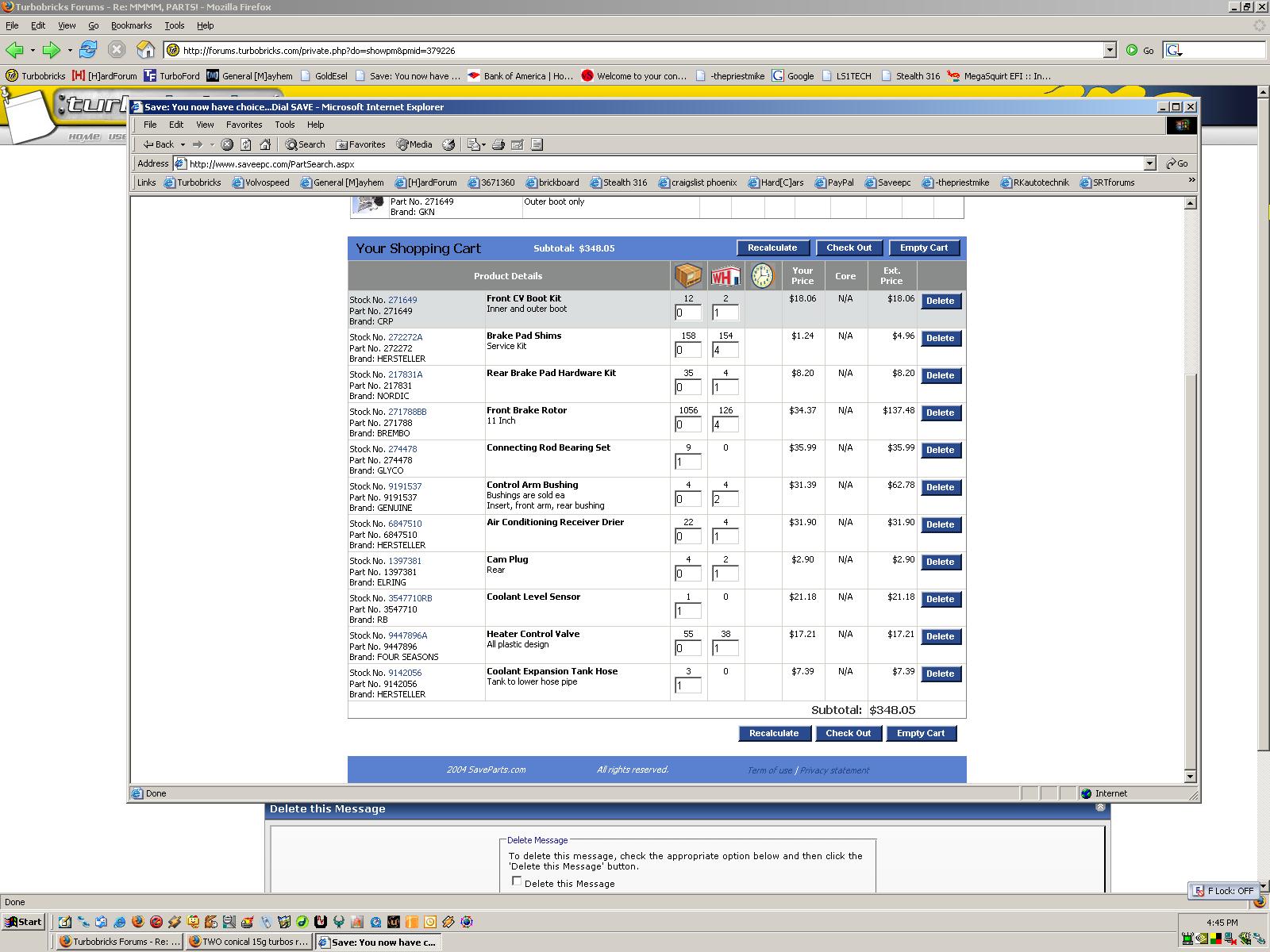Click the Control Arm Bushing warehouse quantity field
The width and height of the screenshot is (1270, 952).
click(x=725, y=499)
